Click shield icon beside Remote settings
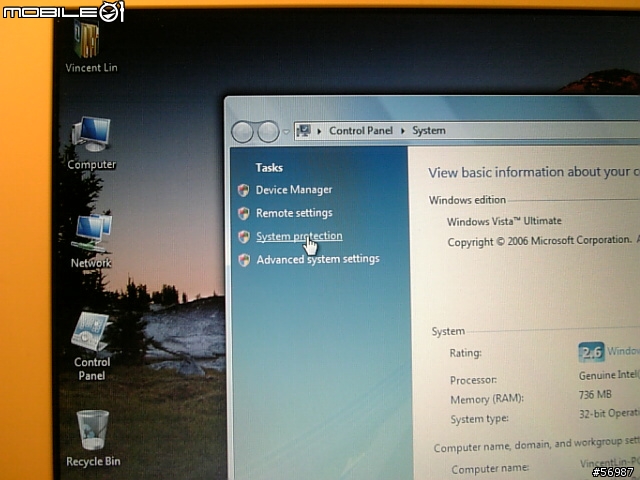 (244, 213)
